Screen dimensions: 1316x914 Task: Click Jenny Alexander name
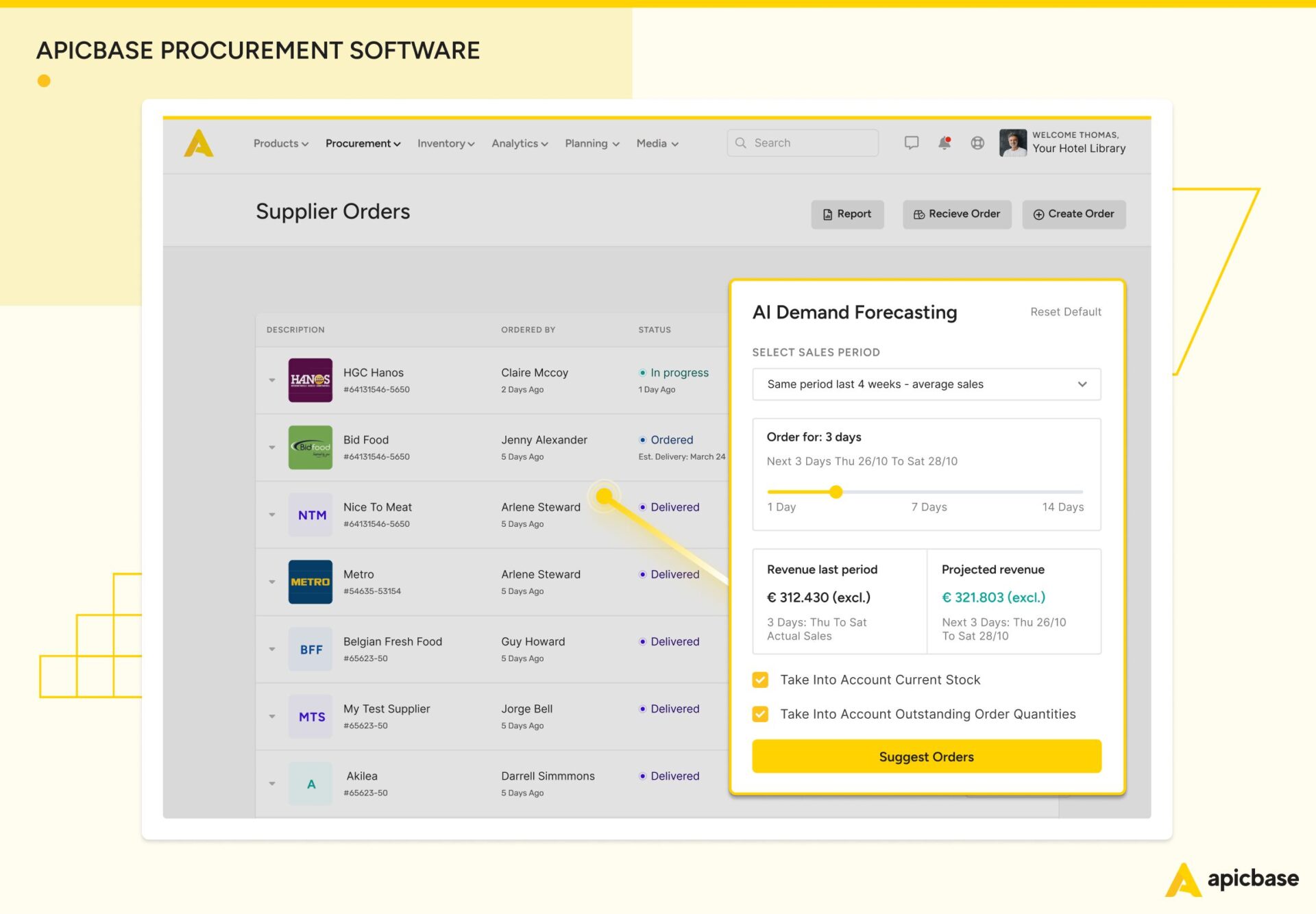544,440
